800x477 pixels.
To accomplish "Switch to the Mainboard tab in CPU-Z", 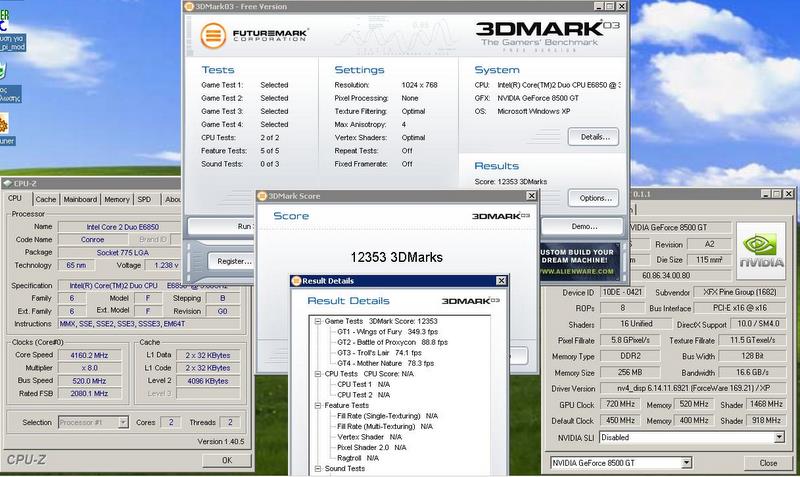I will click(80, 199).
